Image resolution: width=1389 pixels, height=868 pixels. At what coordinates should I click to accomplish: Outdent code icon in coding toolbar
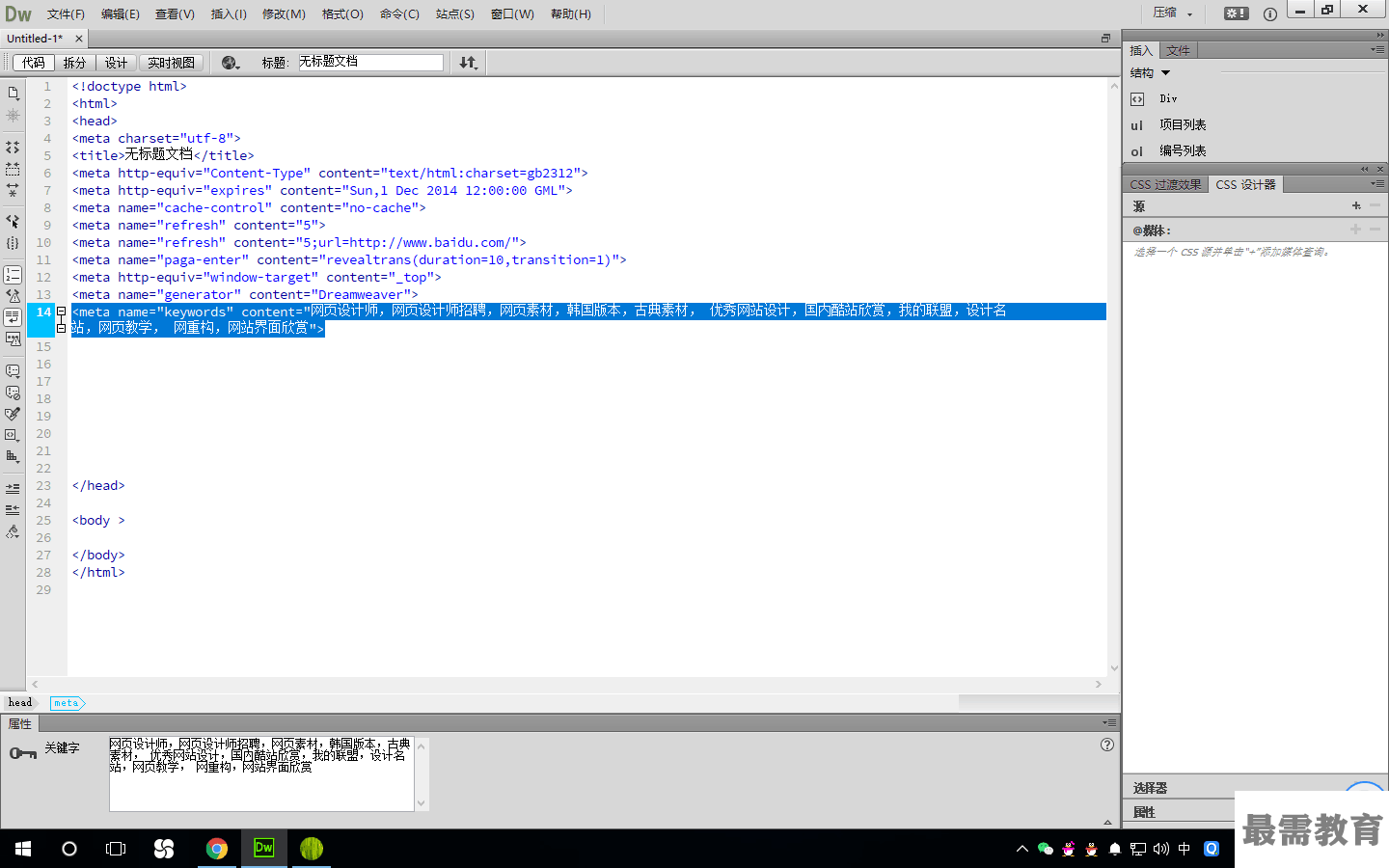coord(13,510)
